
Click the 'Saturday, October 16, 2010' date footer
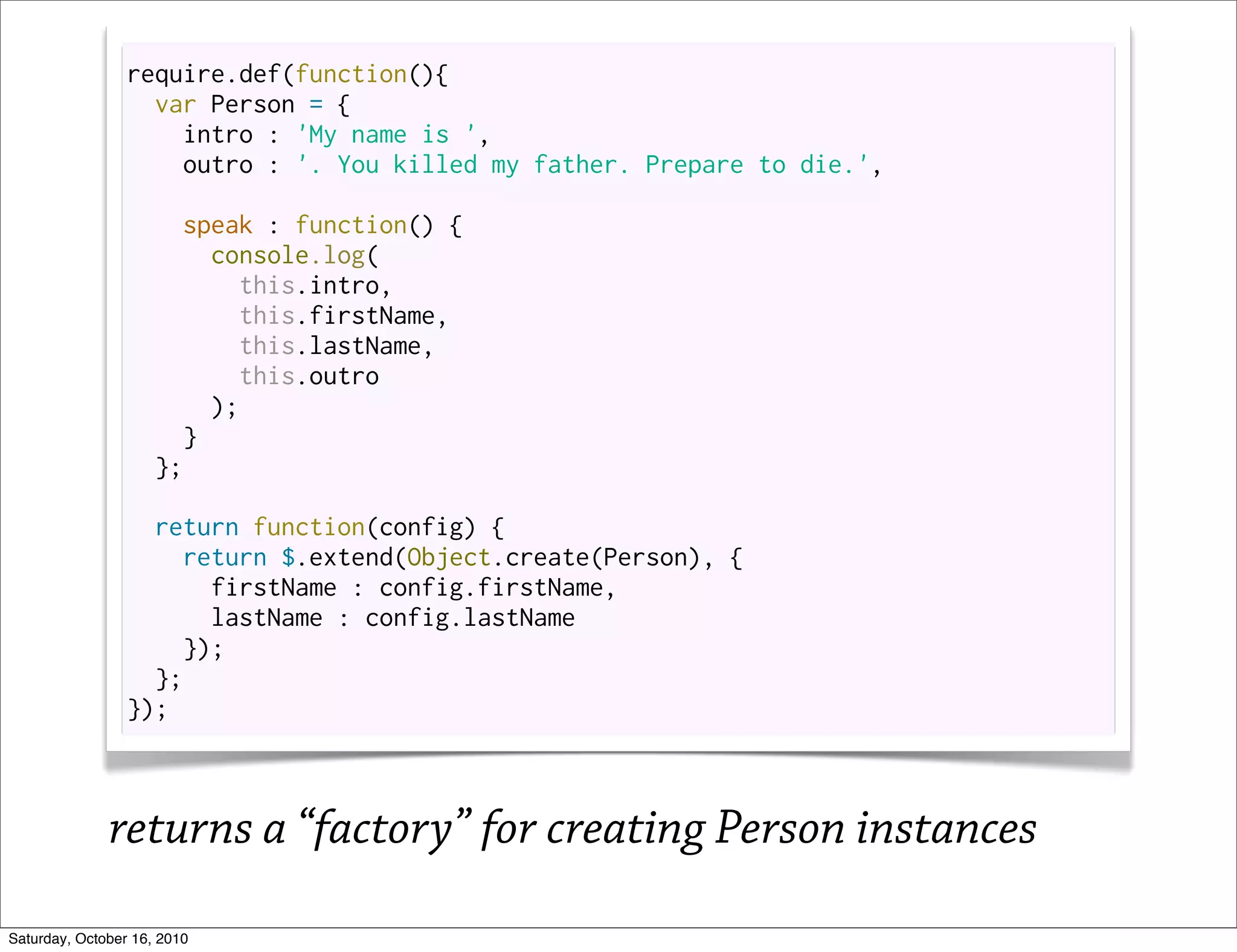click(98, 939)
